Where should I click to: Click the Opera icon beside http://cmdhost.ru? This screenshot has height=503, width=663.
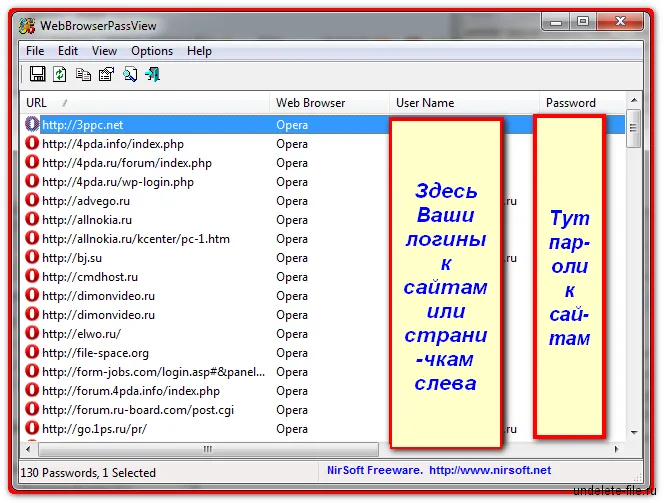point(32,276)
